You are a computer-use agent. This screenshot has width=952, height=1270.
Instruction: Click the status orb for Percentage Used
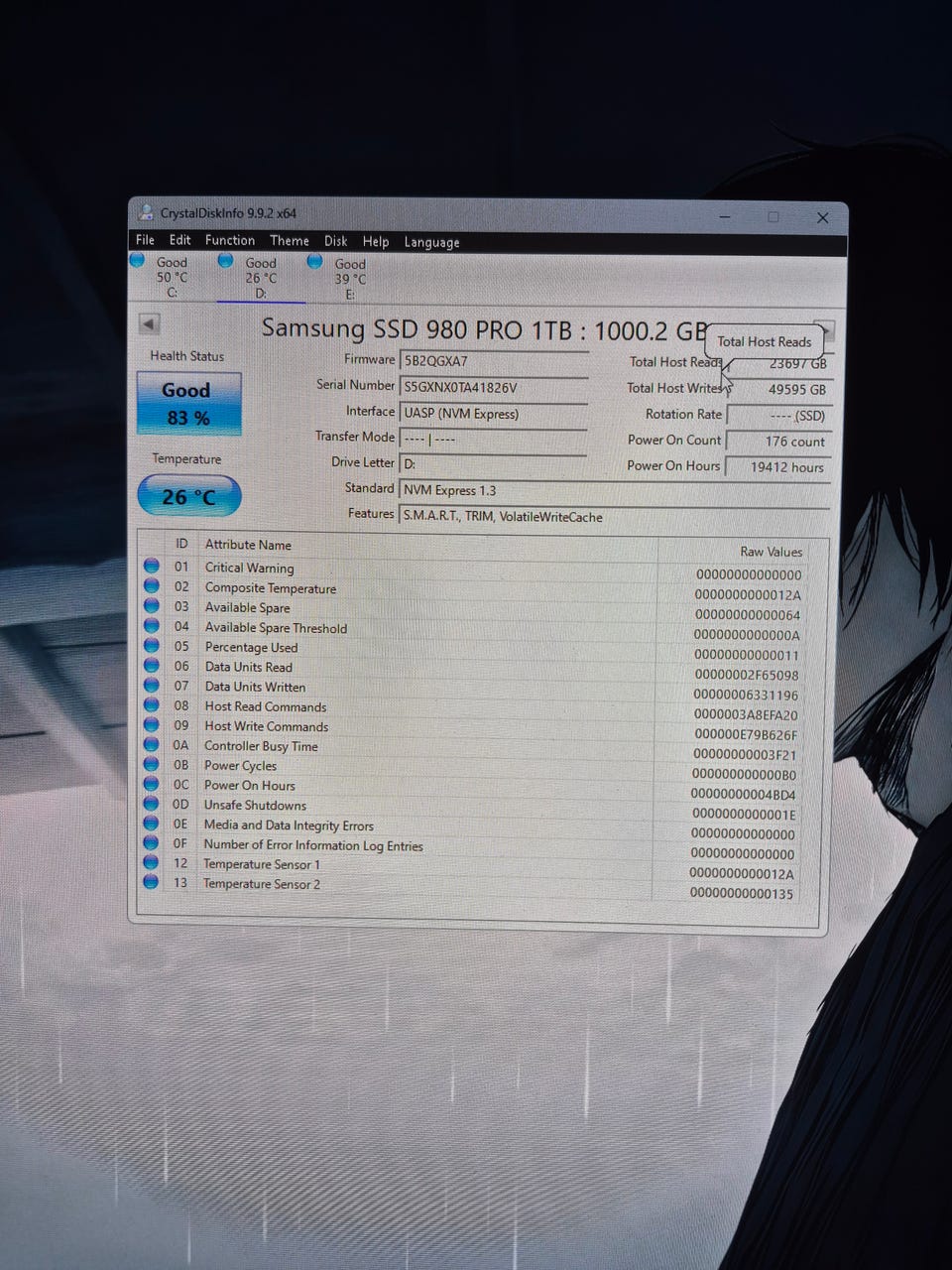point(151,645)
